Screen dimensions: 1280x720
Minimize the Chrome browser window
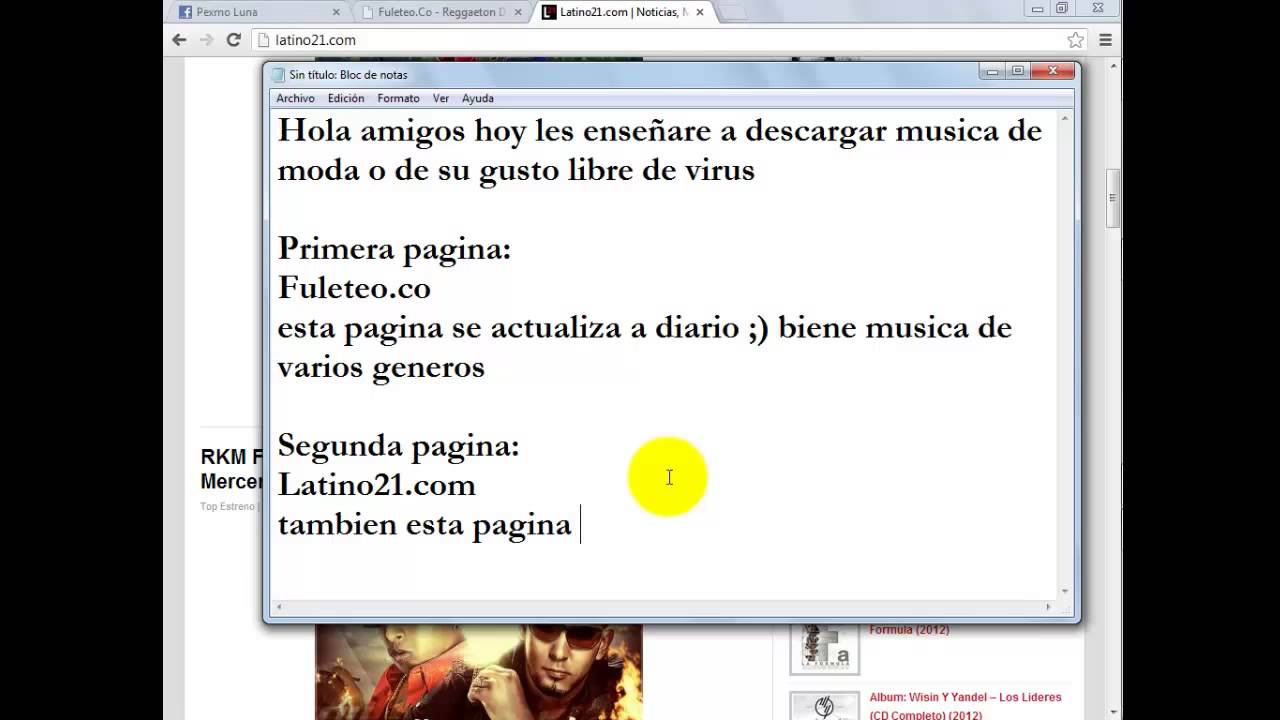click(x=1037, y=9)
